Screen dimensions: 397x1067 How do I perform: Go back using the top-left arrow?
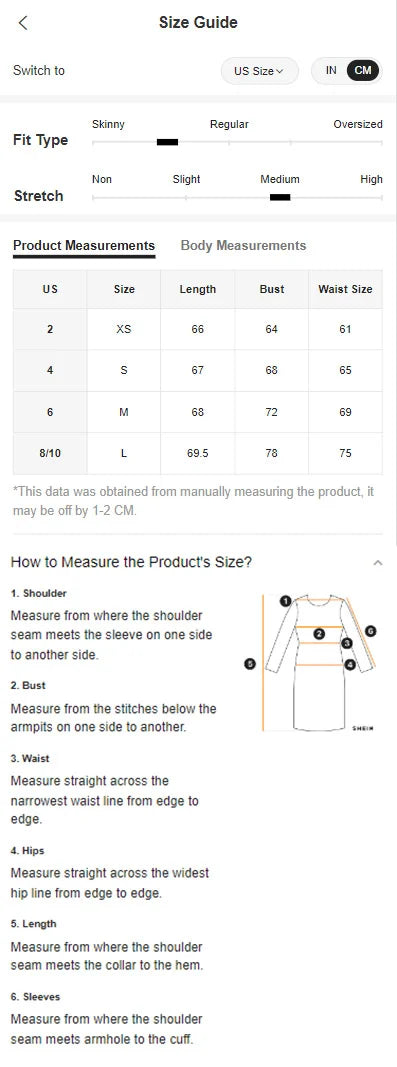pos(23,22)
